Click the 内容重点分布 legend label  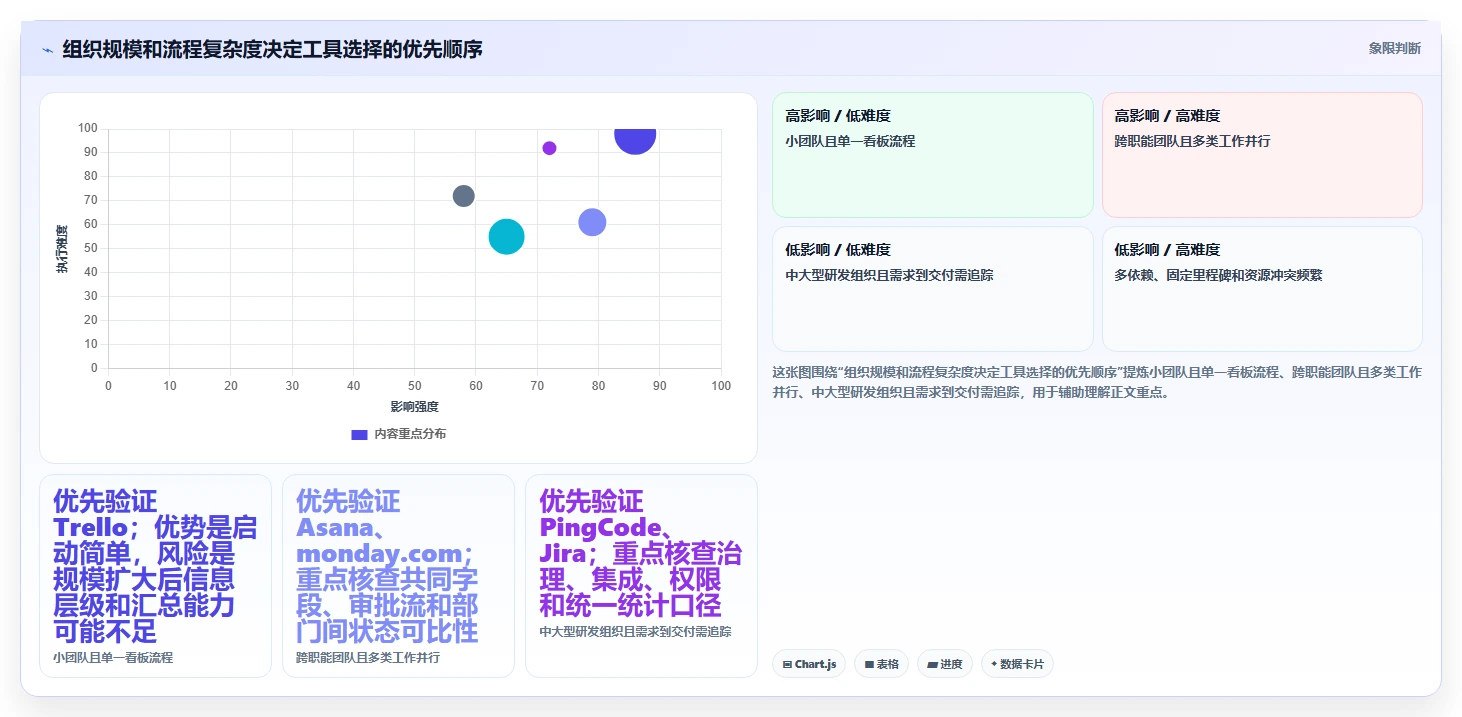tap(410, 434)
